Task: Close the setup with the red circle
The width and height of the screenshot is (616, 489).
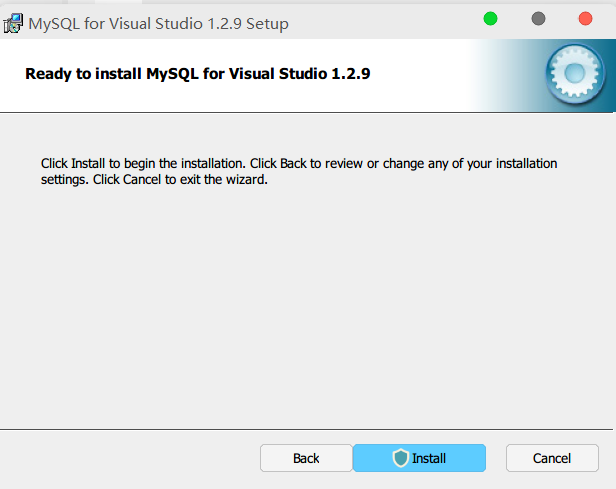Action: (585, 18)
